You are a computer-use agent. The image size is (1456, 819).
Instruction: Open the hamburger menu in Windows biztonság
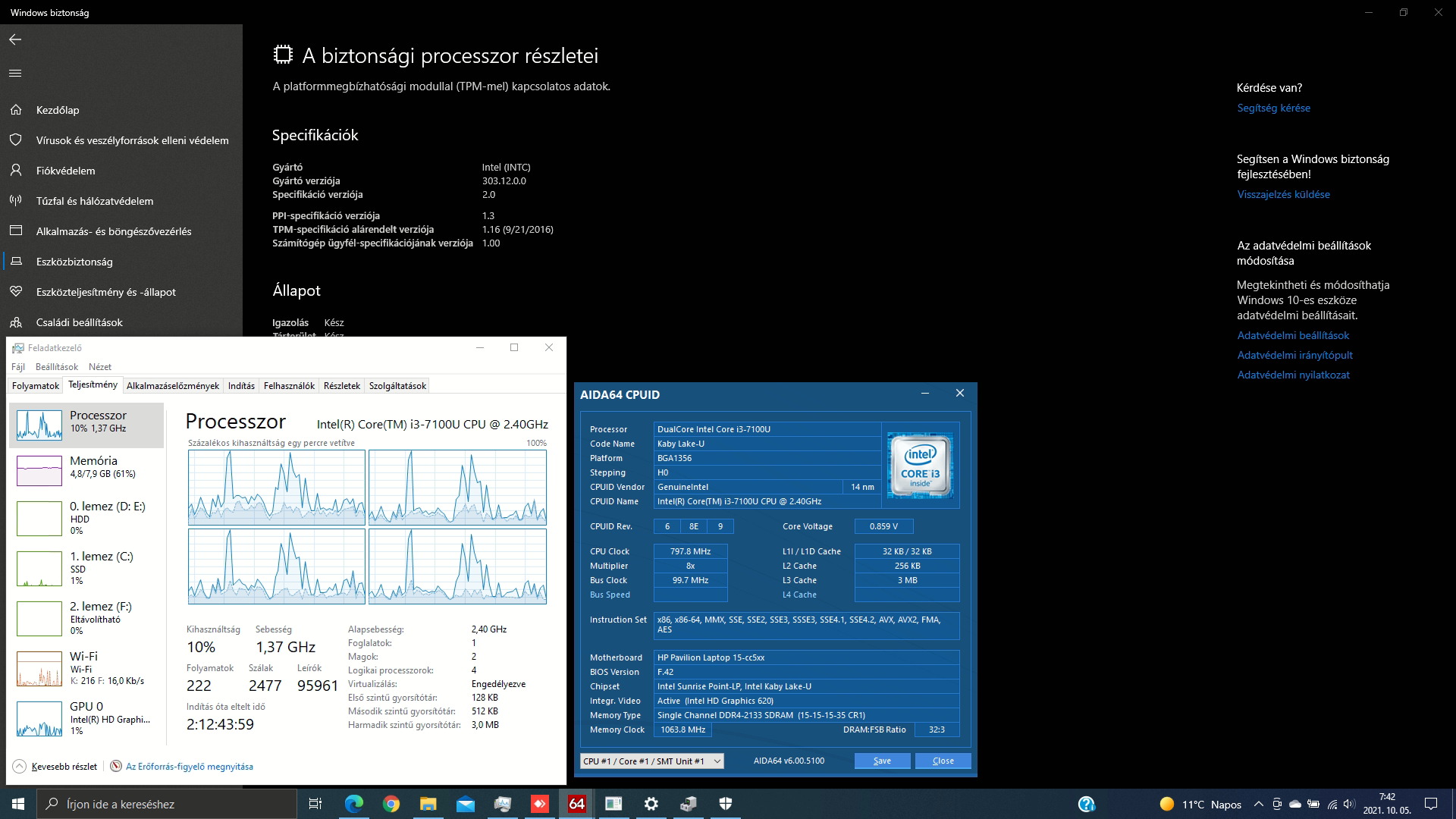15,74
